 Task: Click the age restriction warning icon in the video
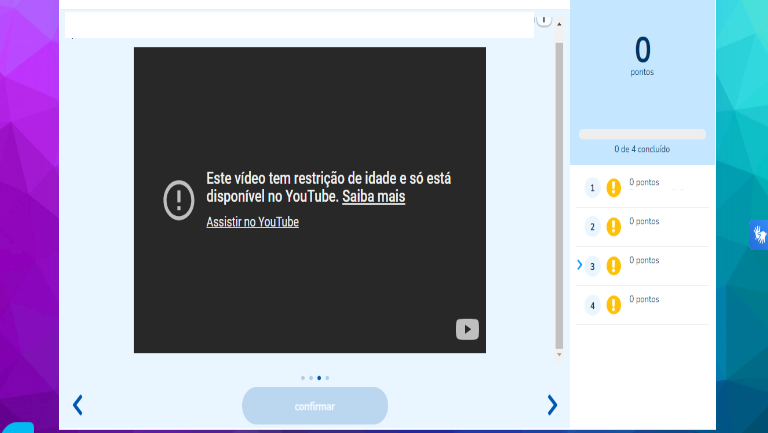pos(179,200)
